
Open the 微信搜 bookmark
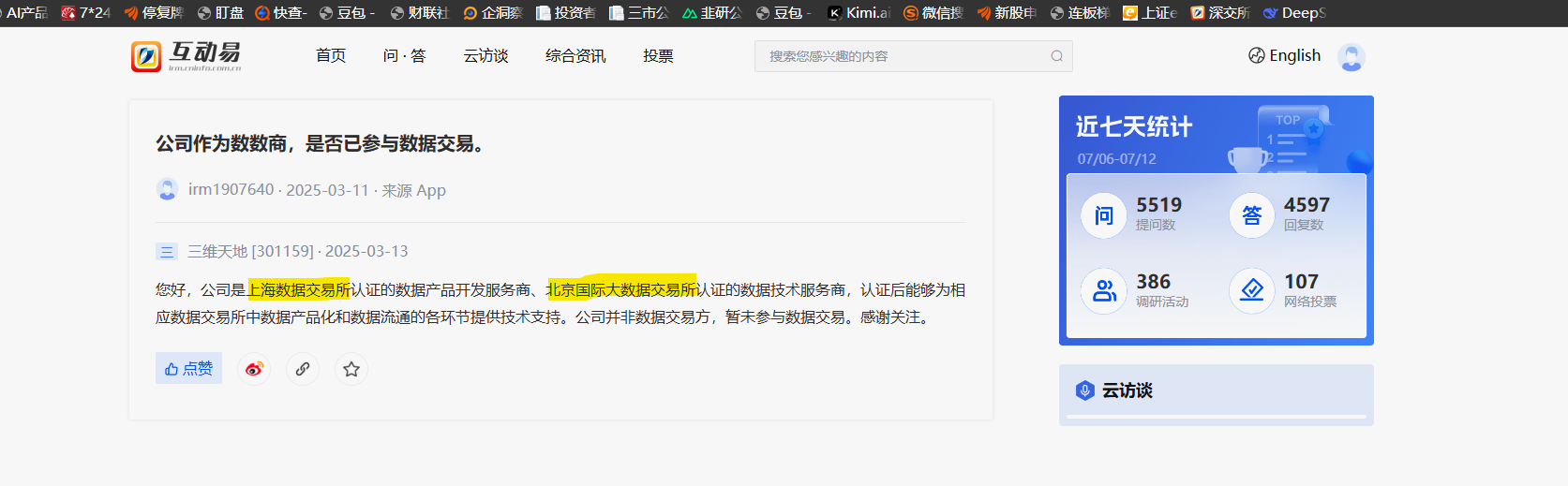tap(933, 13)
